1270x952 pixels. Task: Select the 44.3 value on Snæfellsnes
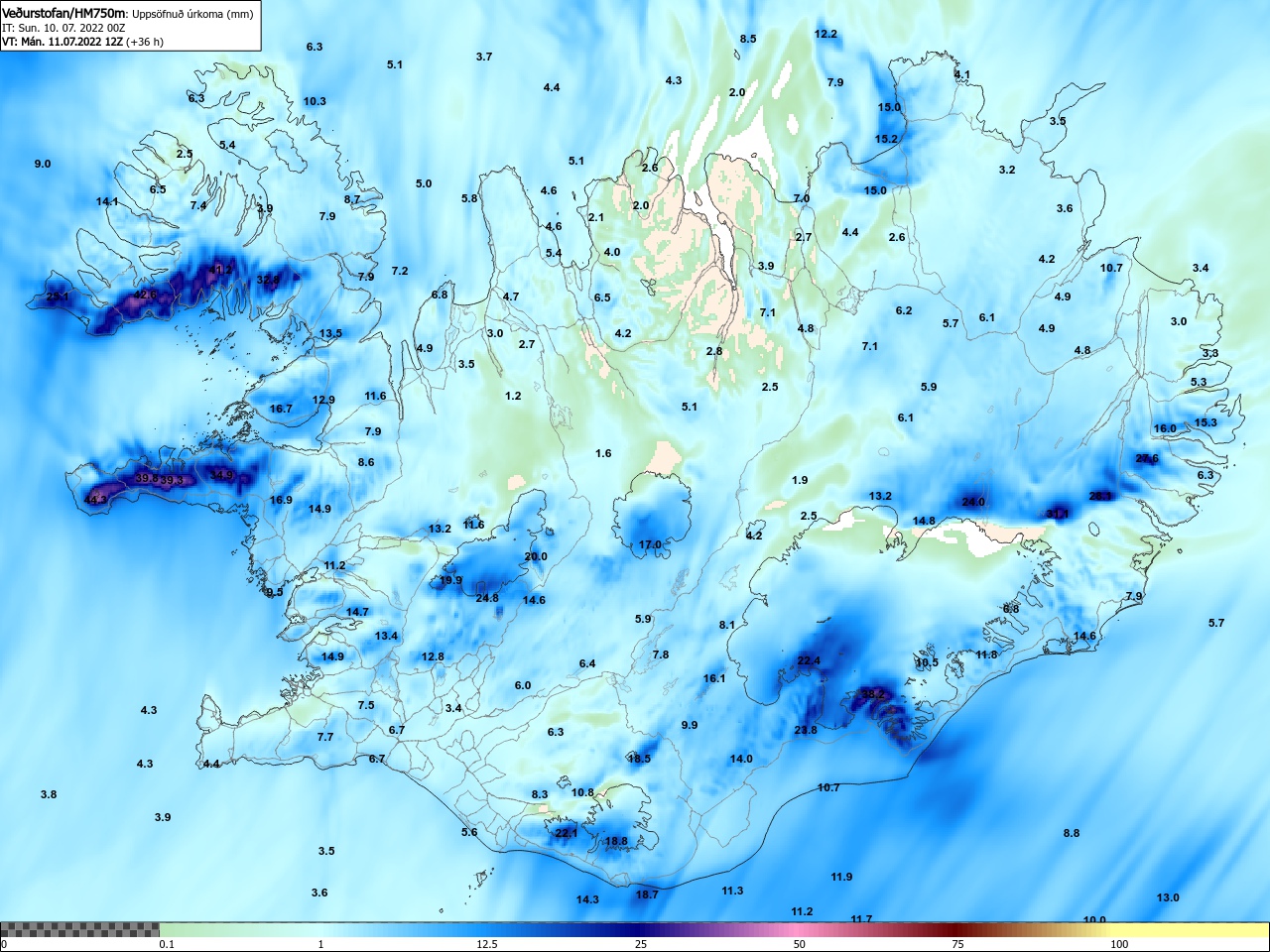click(x=95, y=499)
